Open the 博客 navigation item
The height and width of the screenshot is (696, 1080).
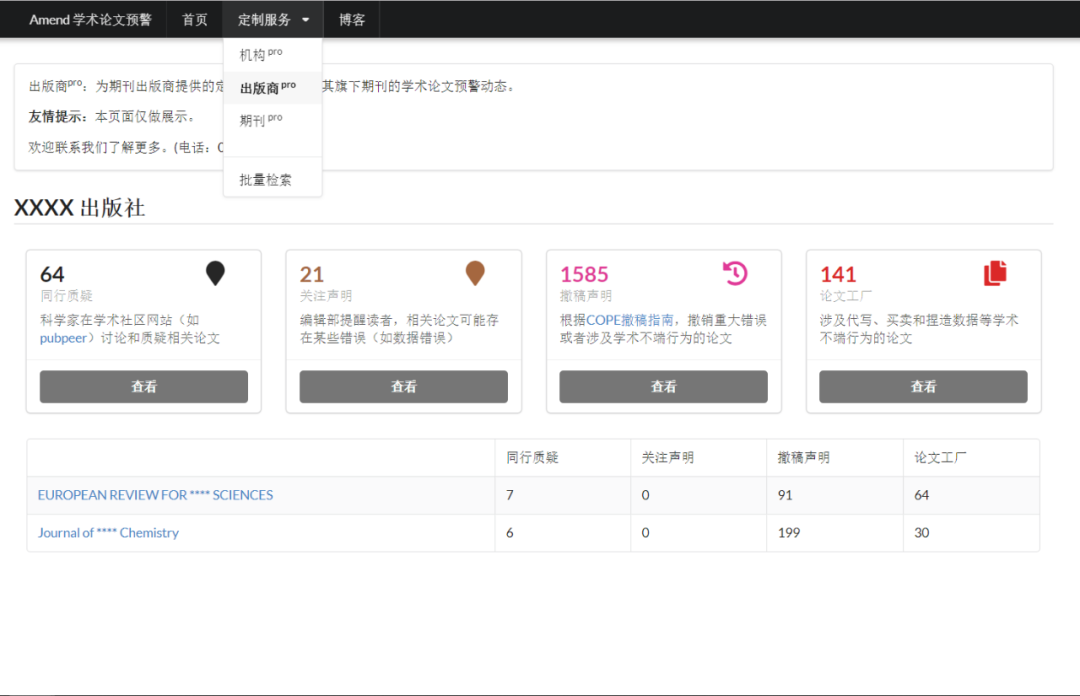(352, 20)
